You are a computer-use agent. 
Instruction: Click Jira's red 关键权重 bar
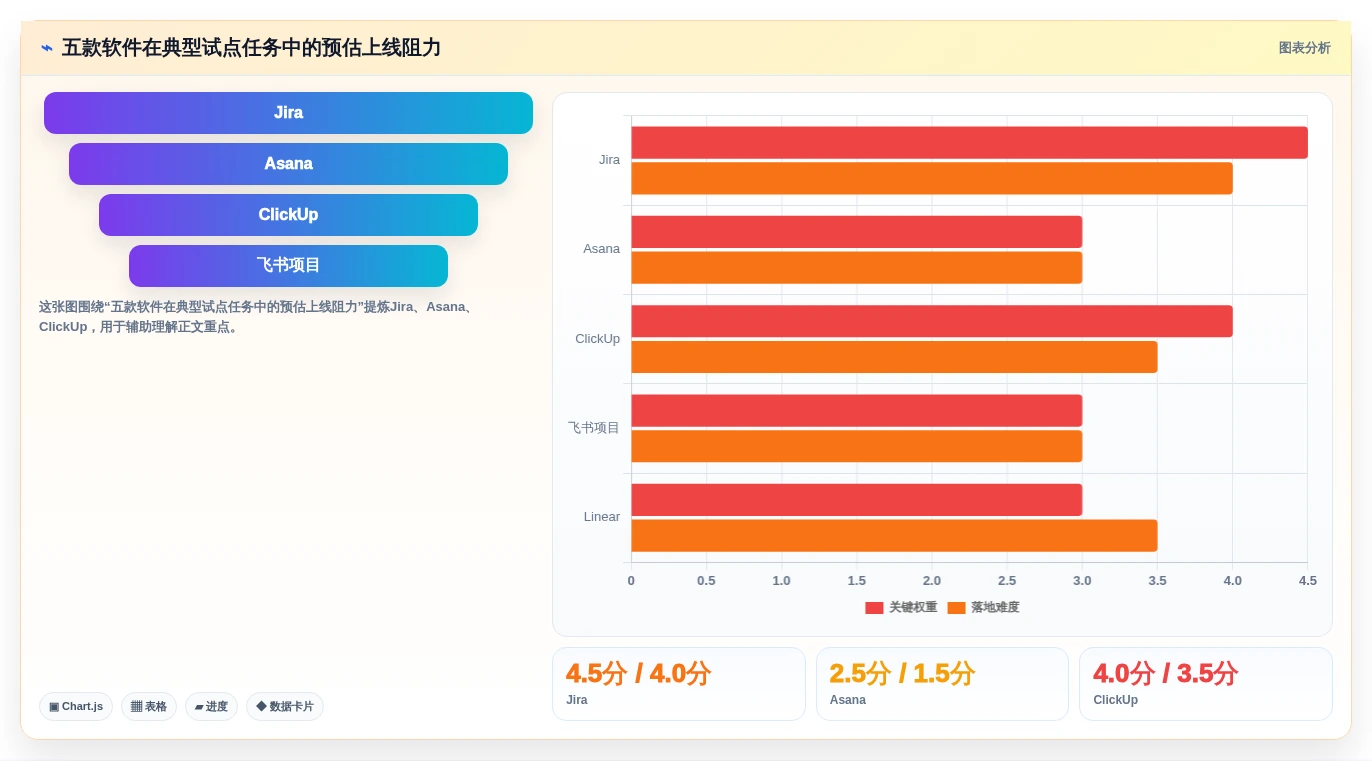coord(969,142)
